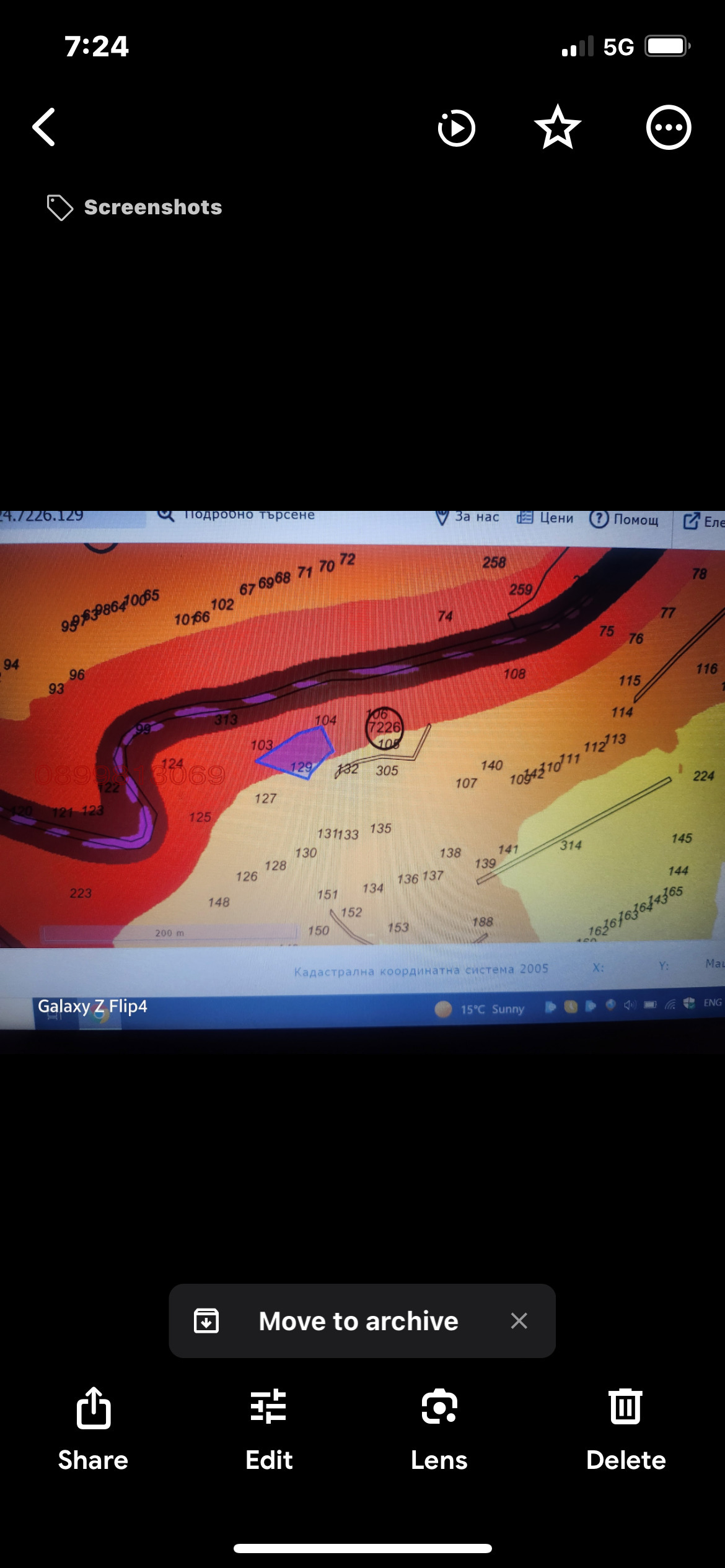Image resolution: width=725 pixels, height=1568 pixels.
Task: Launch Lens with the camera icon
Action: (x=439, y=1408)
